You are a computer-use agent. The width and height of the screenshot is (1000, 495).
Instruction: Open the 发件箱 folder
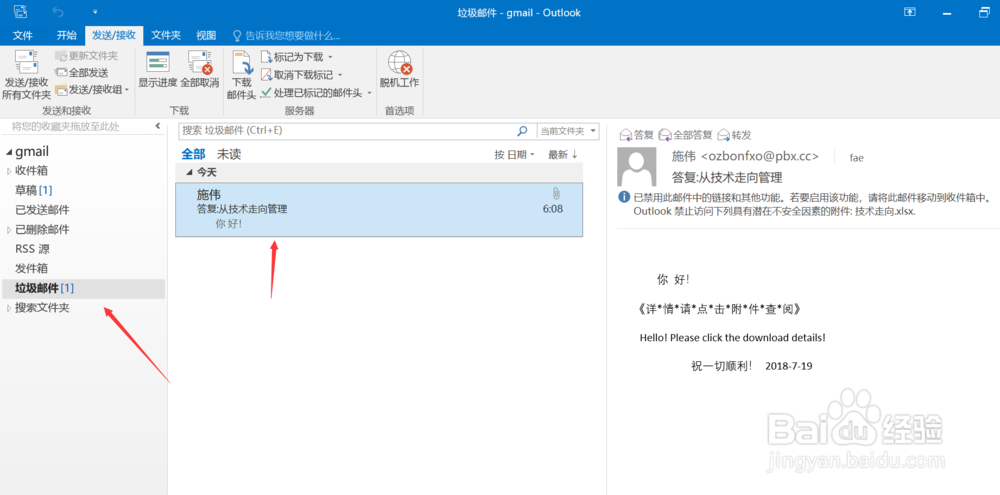tap(31, 269)
